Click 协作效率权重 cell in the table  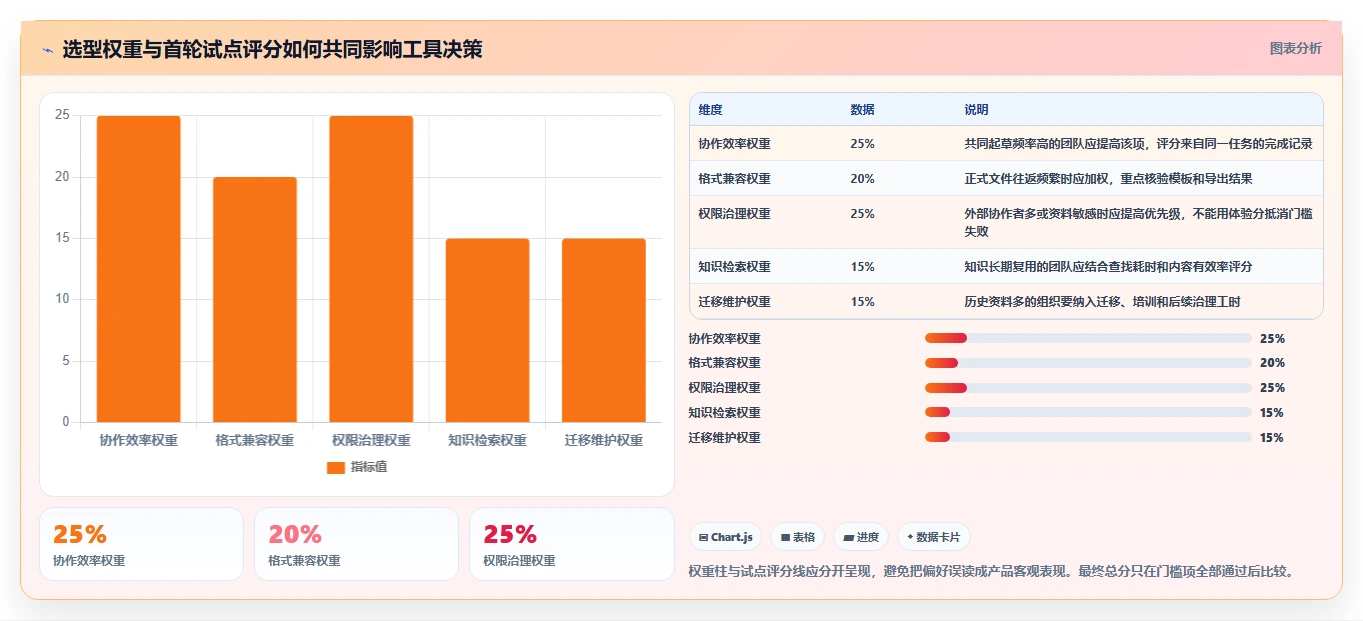734,144
